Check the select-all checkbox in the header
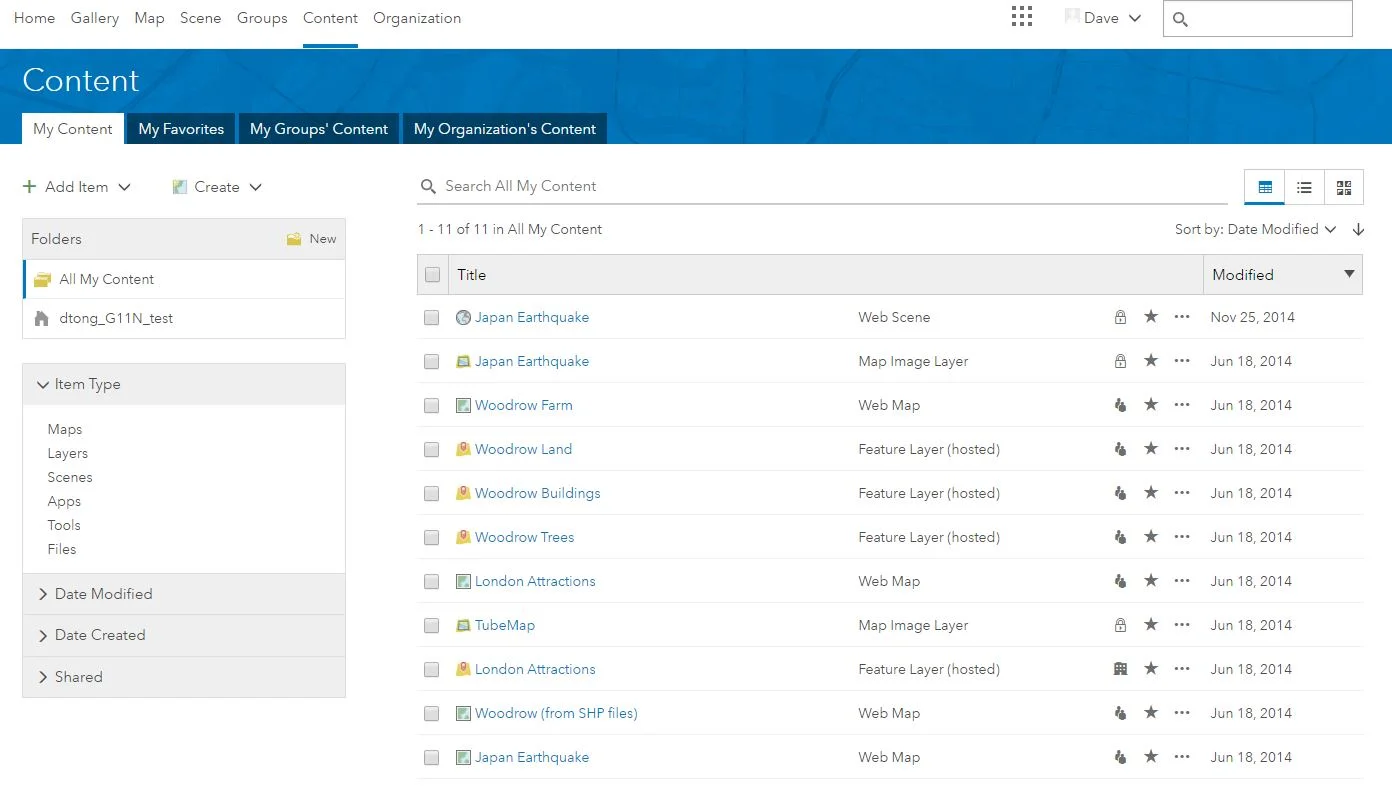Image resolution: width=1392 pixels, height=804 pixels. 432,274
